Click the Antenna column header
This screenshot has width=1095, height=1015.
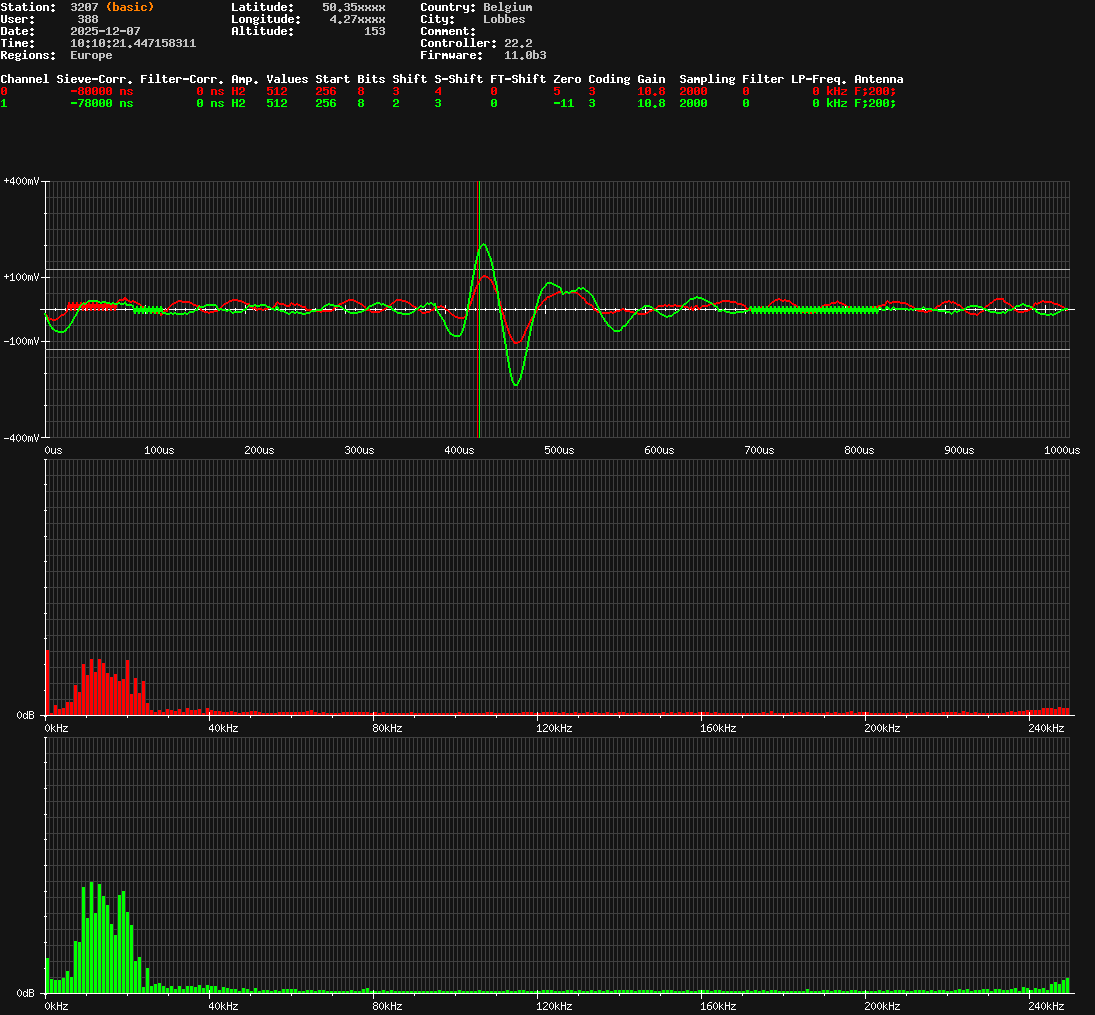878,79
